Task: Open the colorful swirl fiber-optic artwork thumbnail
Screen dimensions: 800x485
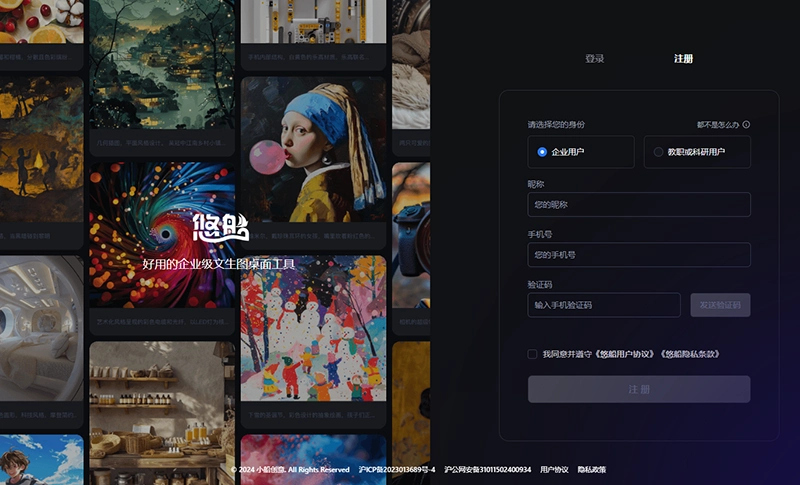Action: (x=162, y=235)
